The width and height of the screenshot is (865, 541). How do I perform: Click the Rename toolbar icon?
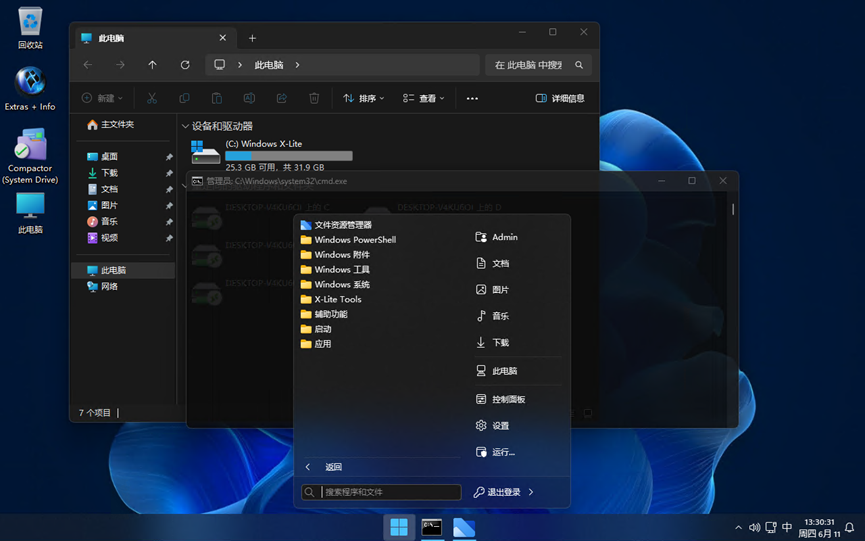(249, 98)
